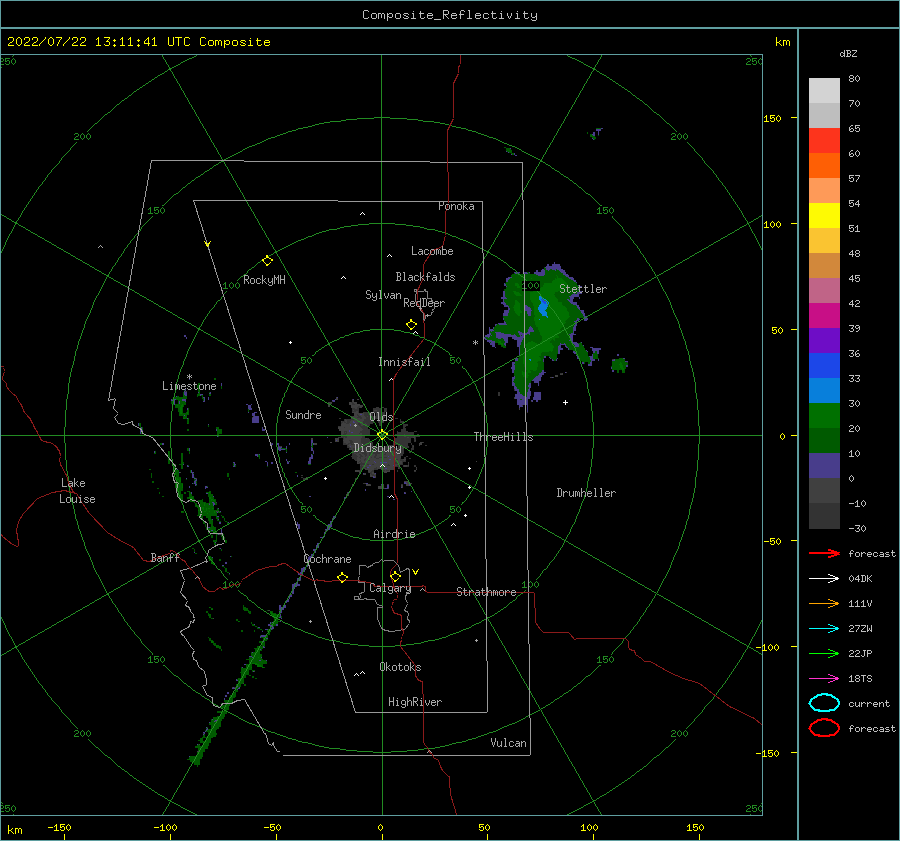Click the Ponoka label
This screenshot has width=900, height=841.
pos(456,206)
